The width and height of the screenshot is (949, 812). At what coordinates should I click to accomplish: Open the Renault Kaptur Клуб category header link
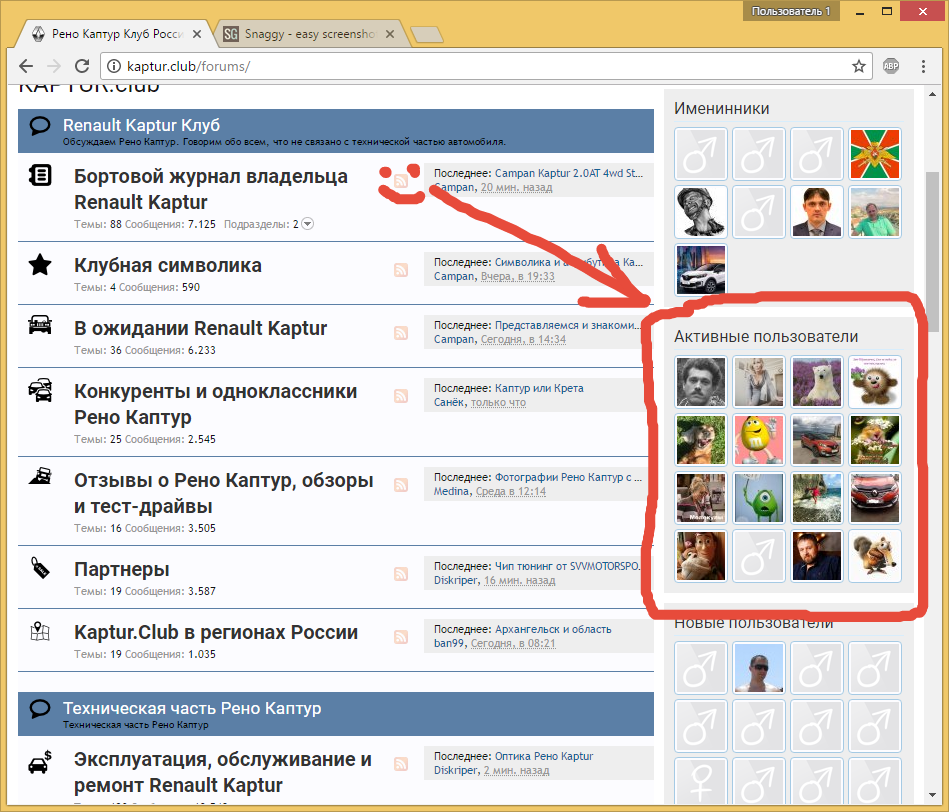(x=141, y=125)
